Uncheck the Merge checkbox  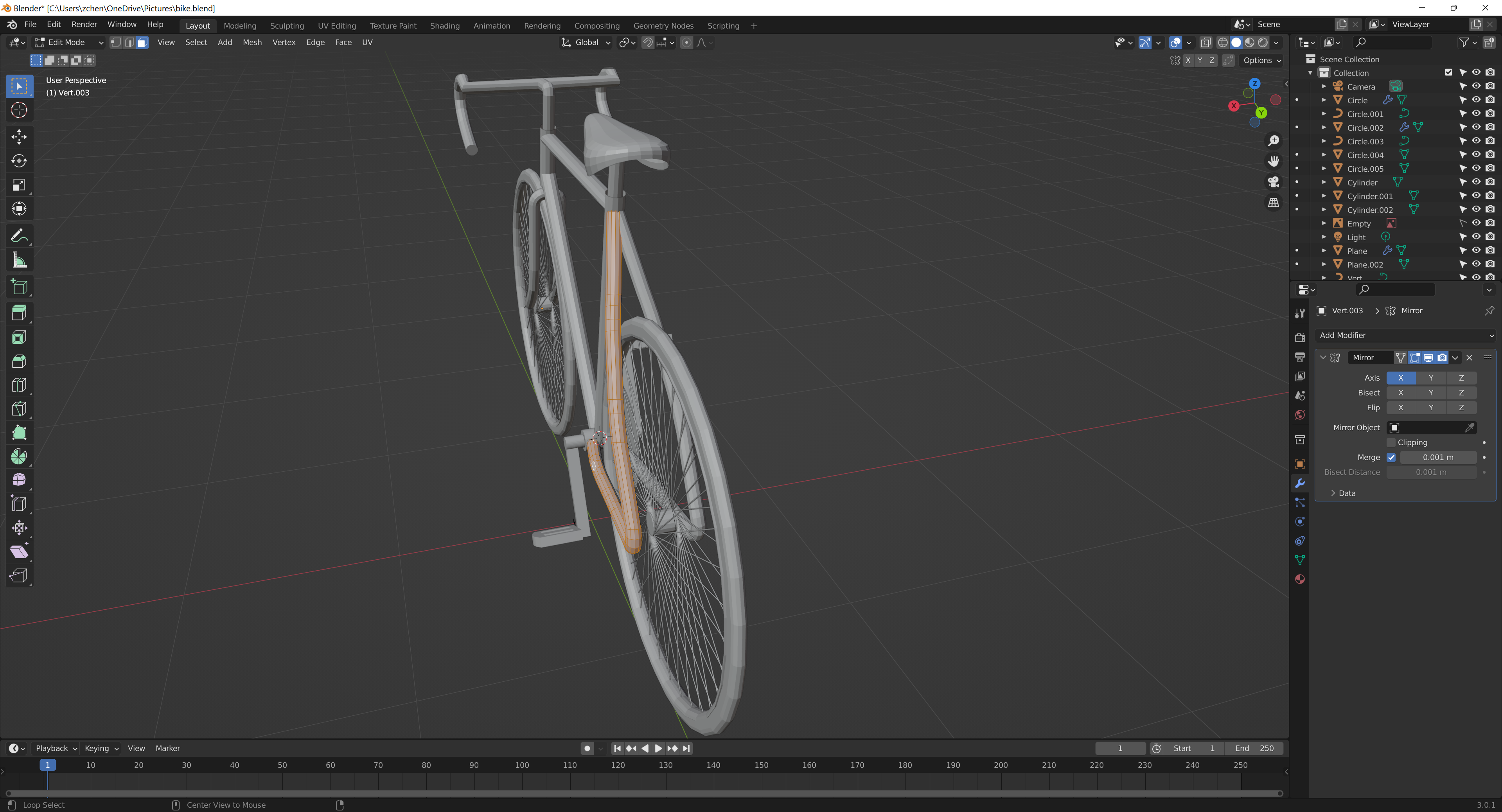[1391, 458]
